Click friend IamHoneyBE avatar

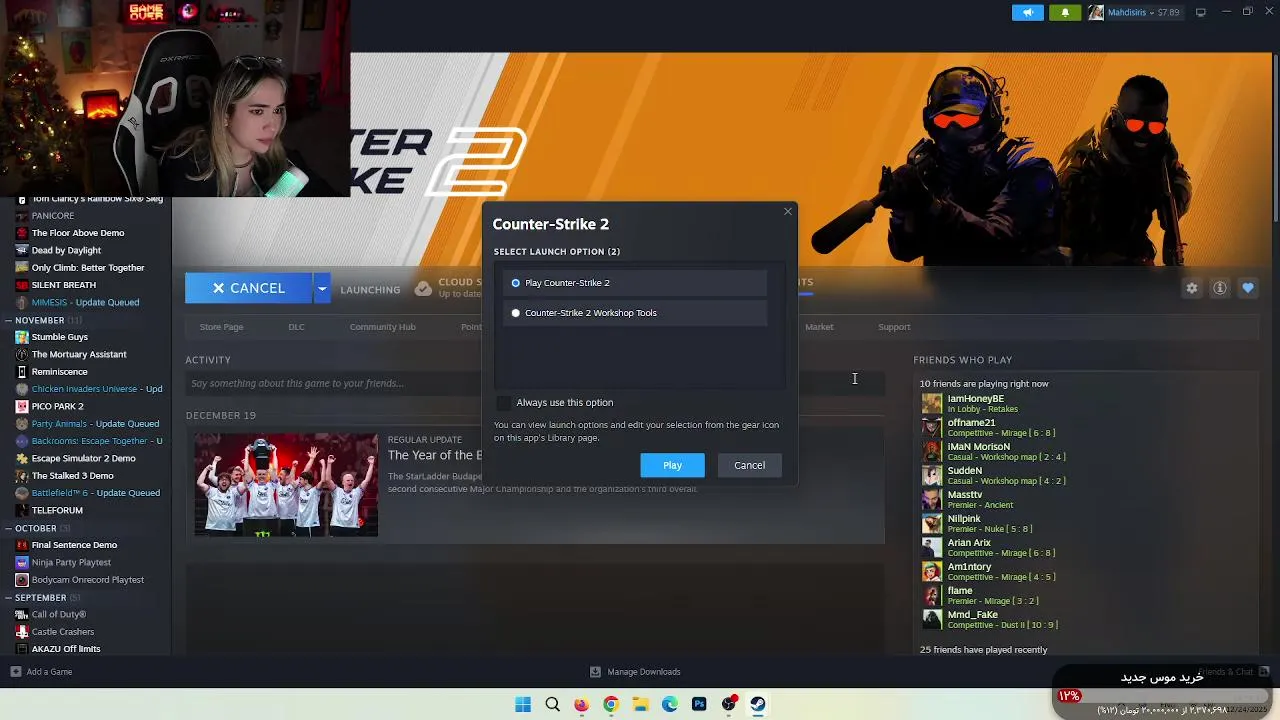pyautogui.click(x=931, y=403)
